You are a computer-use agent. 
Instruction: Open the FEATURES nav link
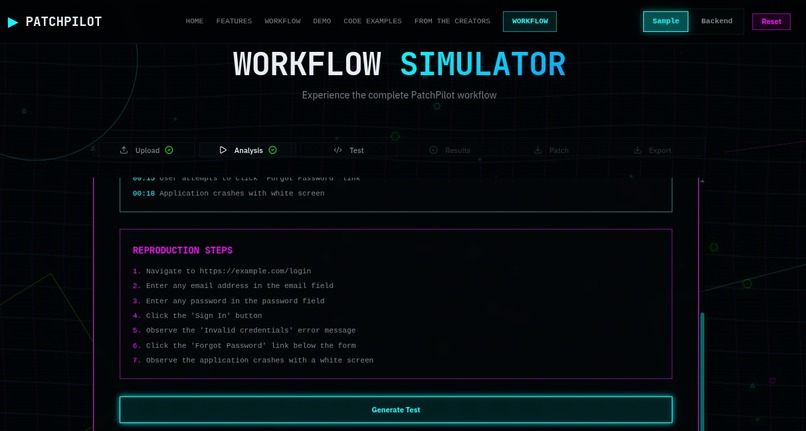coord(234,21)
